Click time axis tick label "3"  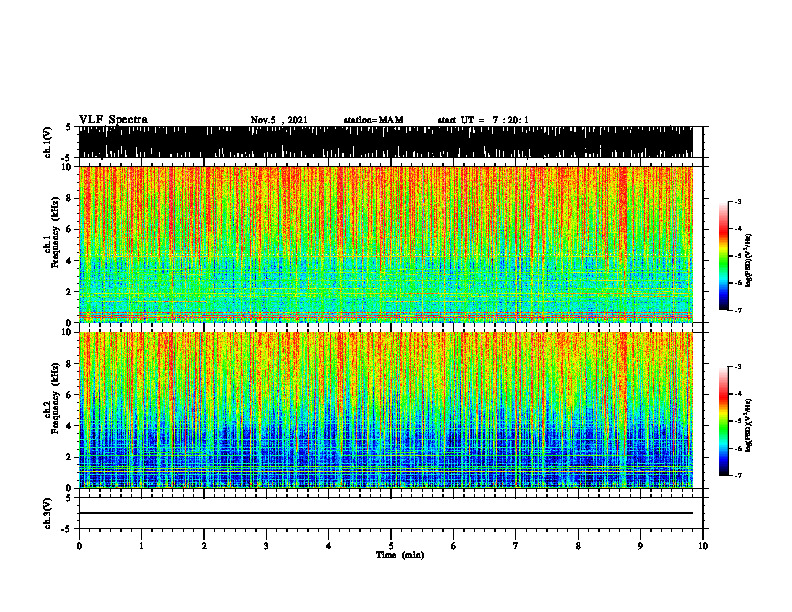[x=266, y=546]
